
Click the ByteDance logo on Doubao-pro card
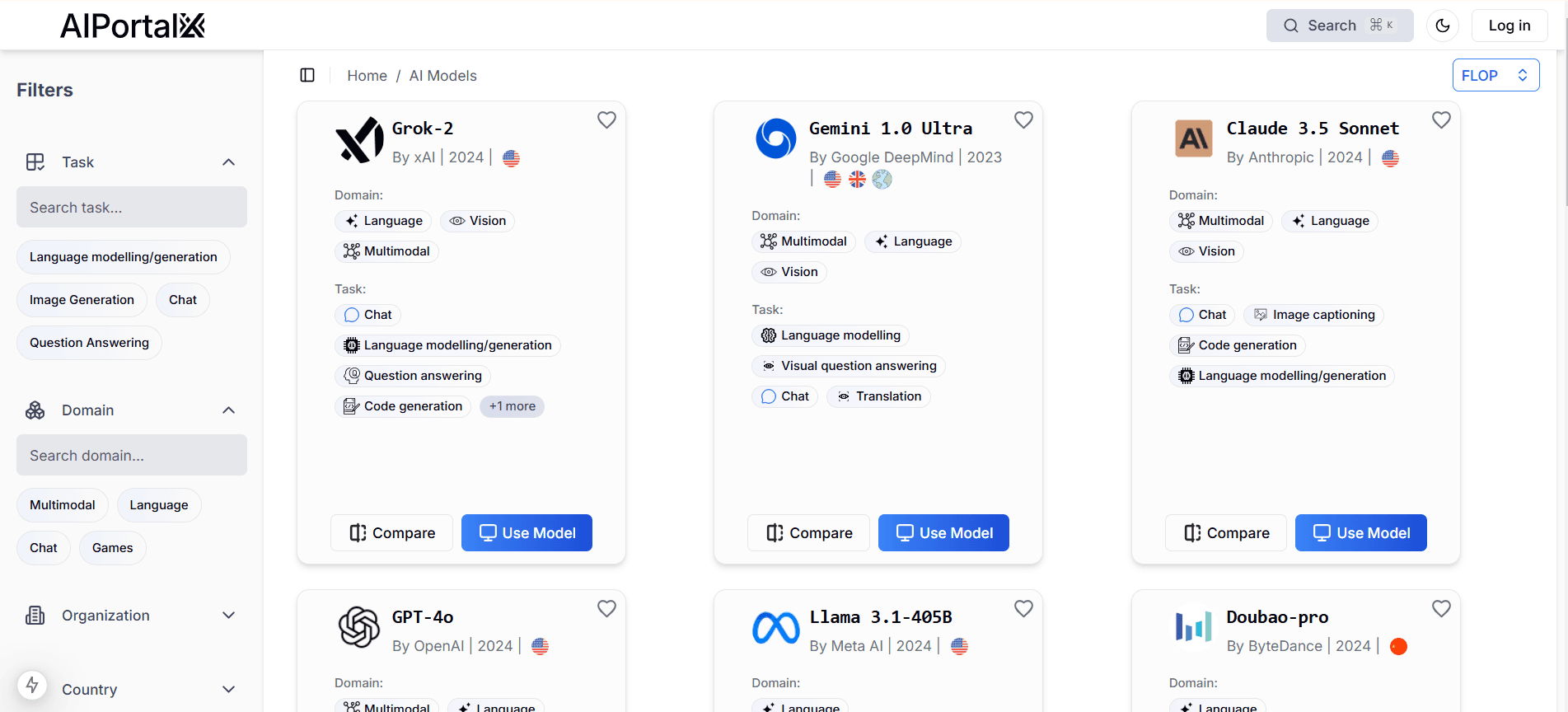coord(1193,627)
